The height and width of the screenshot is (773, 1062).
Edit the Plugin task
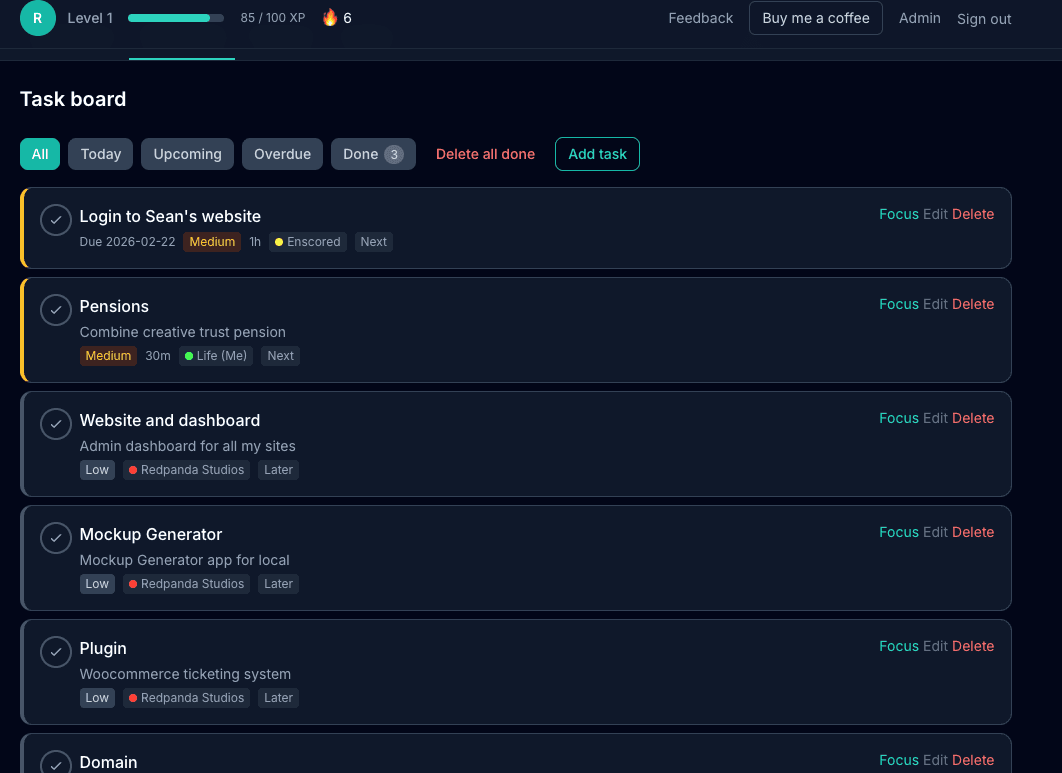[x=935, y=646]
